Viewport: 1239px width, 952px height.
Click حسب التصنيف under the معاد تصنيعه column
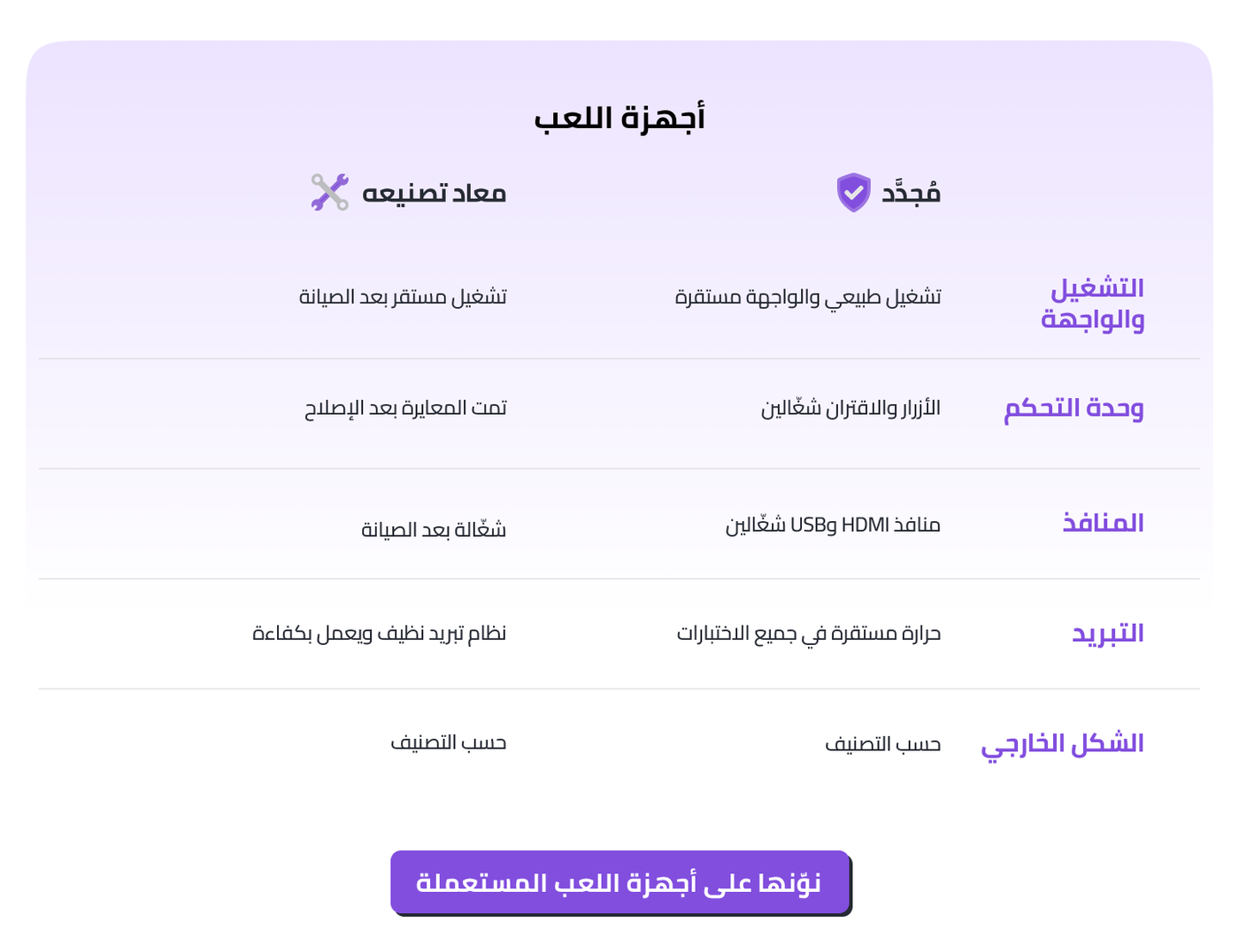click(449, 742)
